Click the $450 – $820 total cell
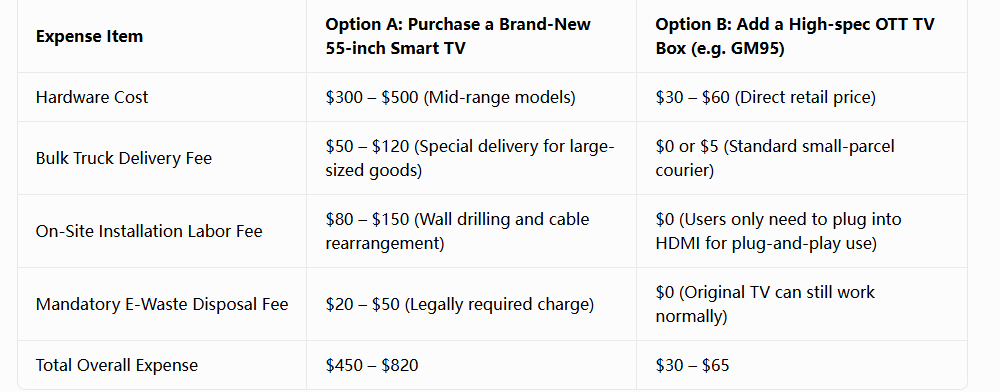The width and height of the screenshot is (1000, 392). tap(372, 365)
